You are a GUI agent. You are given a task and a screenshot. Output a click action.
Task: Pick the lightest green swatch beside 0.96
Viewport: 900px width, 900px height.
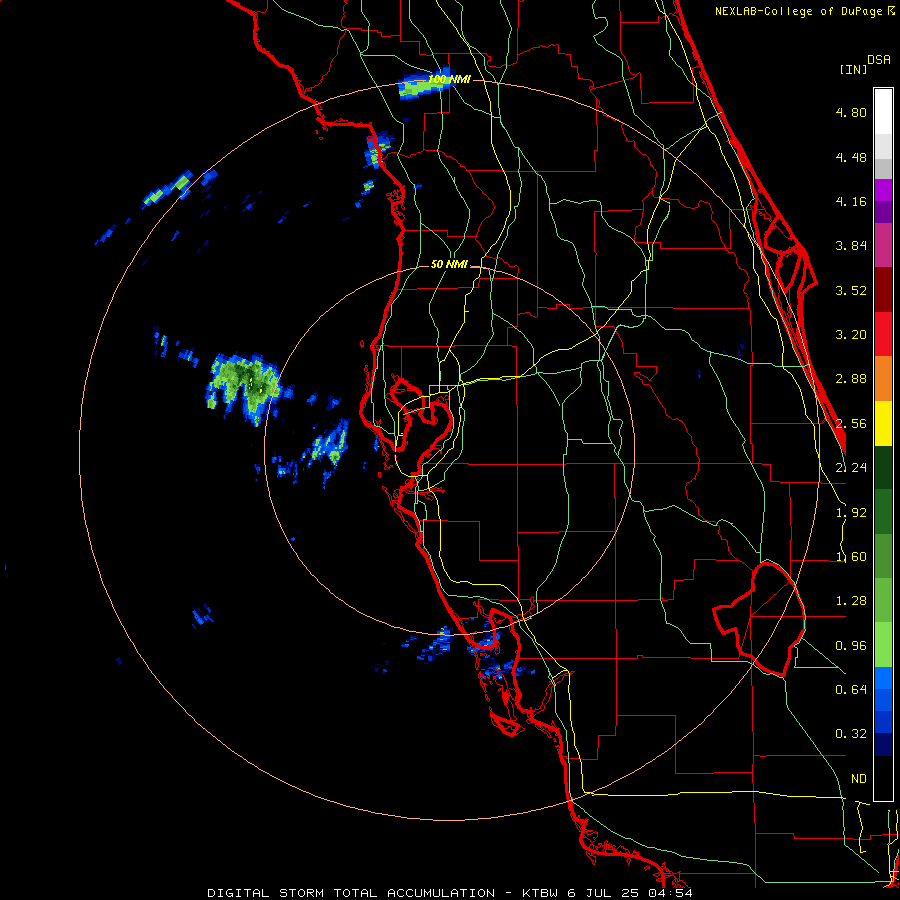pyautogui.click(x=883, y=645)
